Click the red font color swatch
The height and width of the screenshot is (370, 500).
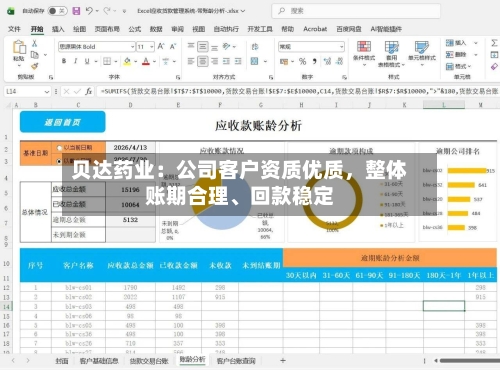click(146, 61)
